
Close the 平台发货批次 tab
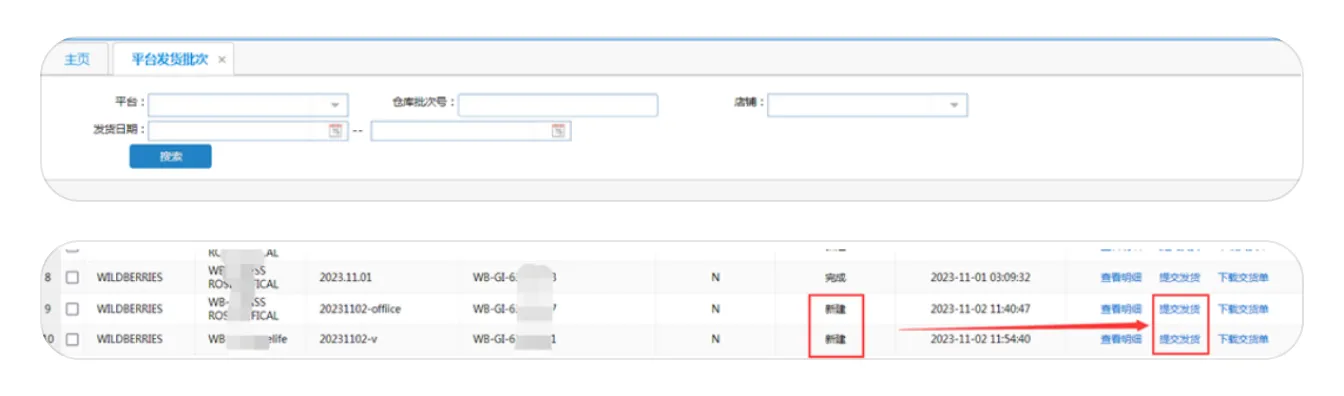222,60
